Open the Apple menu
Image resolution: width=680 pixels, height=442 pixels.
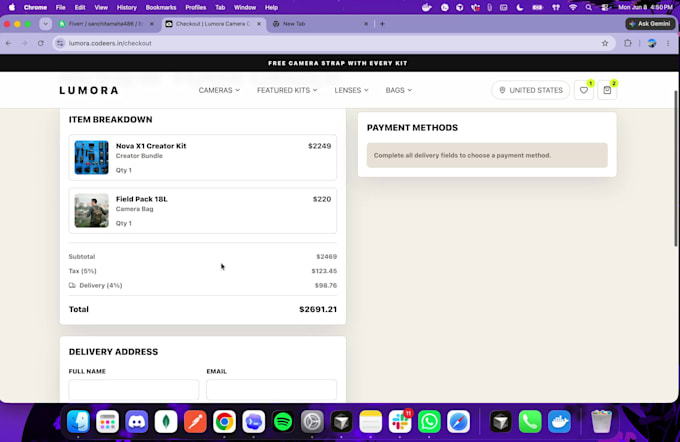(12, 7)
